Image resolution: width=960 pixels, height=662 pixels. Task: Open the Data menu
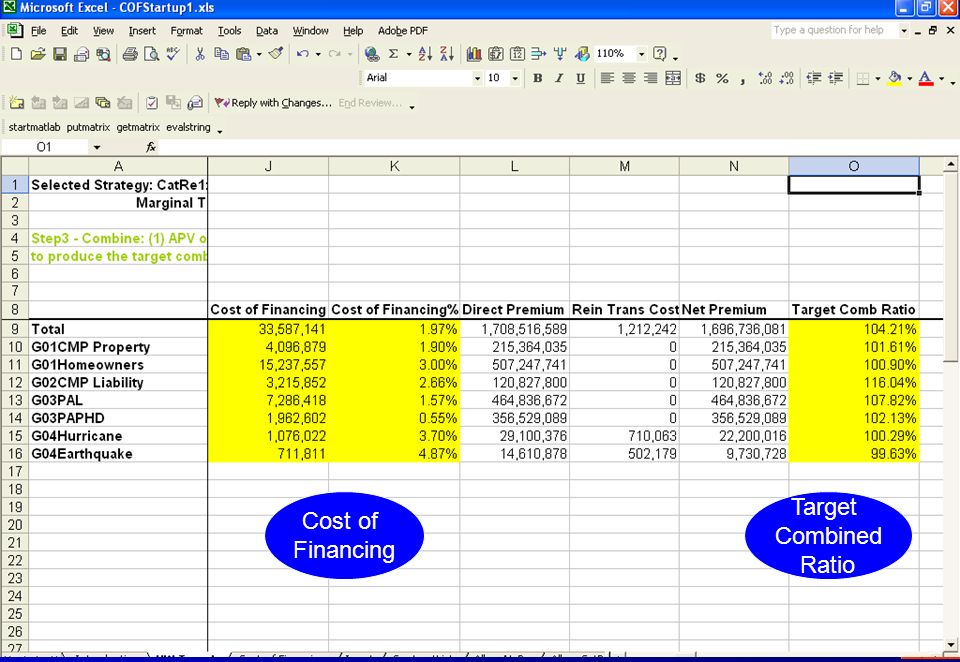[266, 31]
